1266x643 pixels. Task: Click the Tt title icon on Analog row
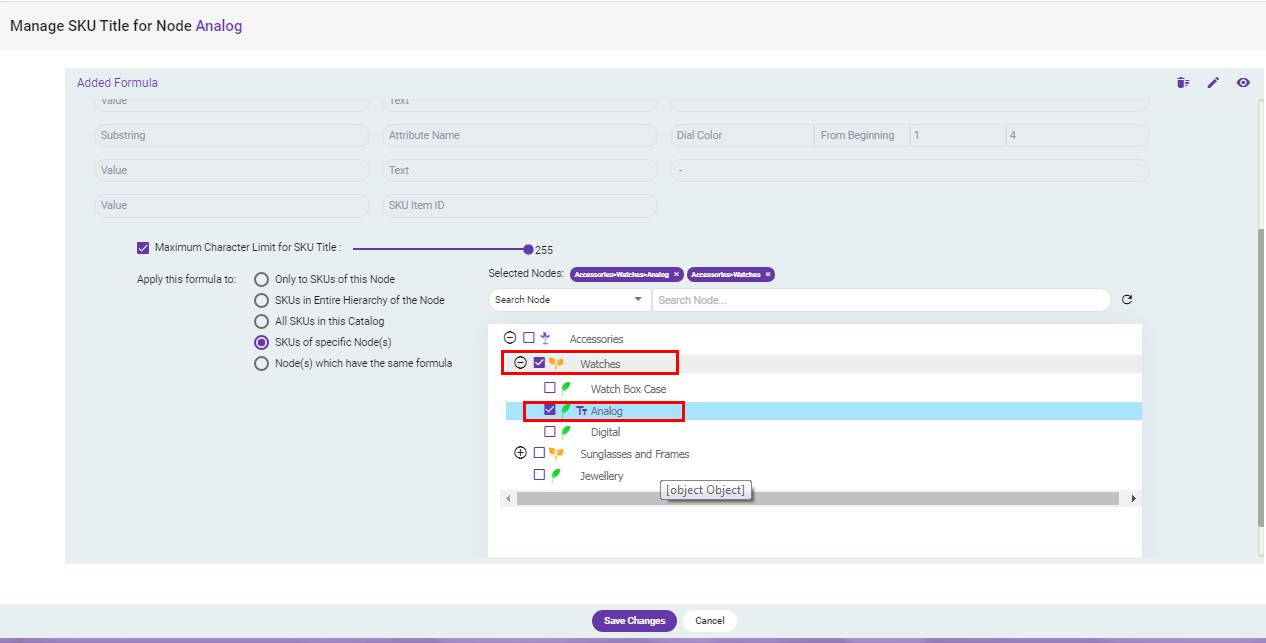coord(582,411)
